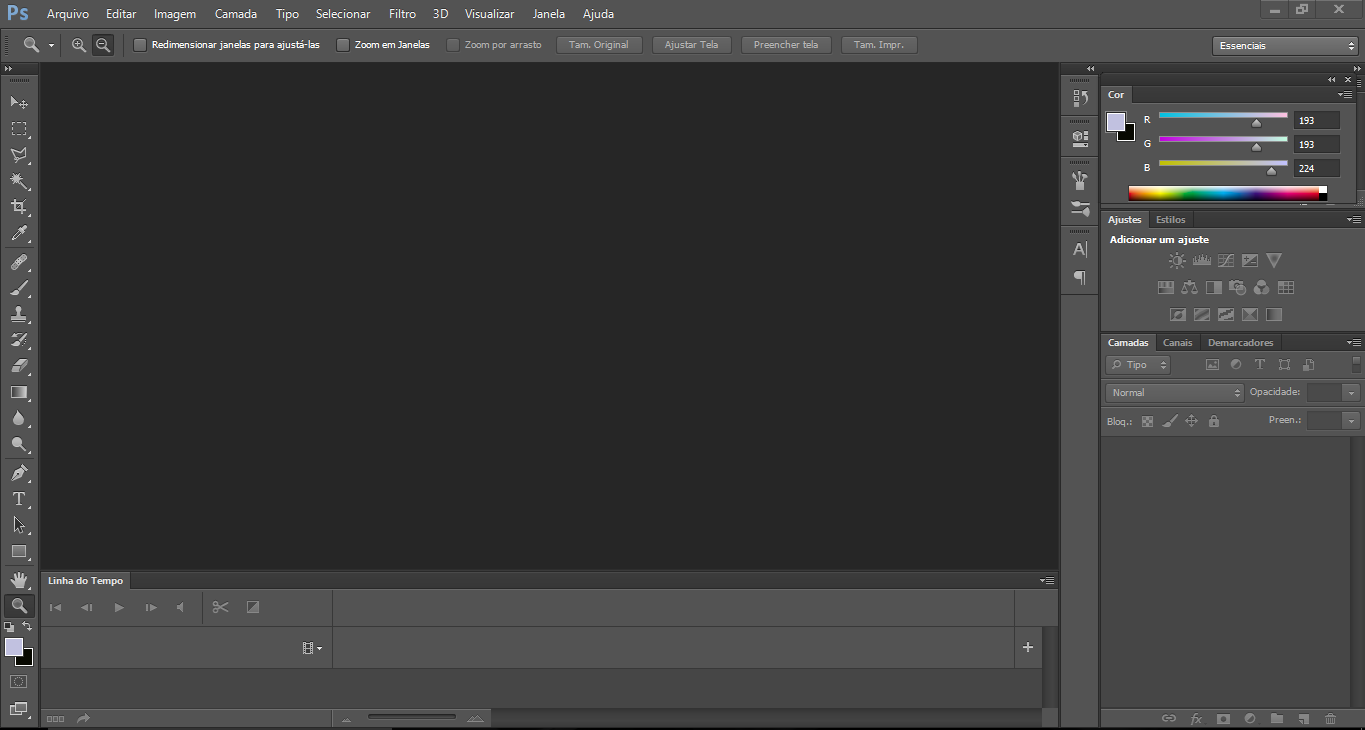Select the Pen tool

(x=19, y=473)
